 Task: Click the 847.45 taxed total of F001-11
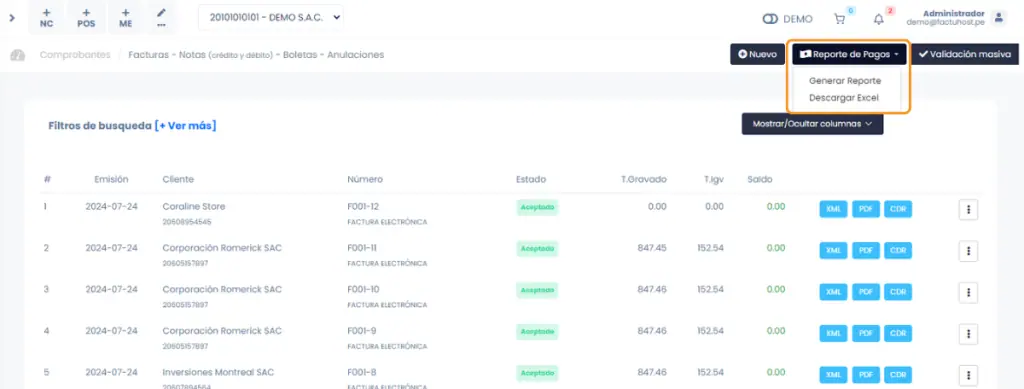click(652, 248)
